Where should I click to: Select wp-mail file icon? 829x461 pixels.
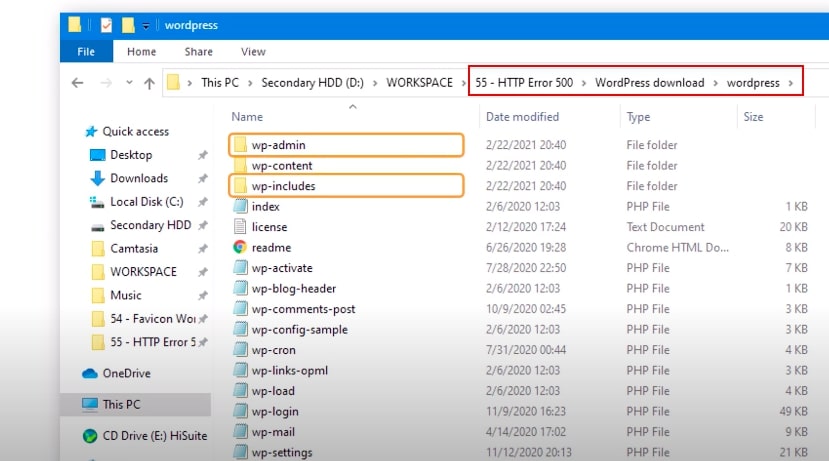(x=240, y=431)
